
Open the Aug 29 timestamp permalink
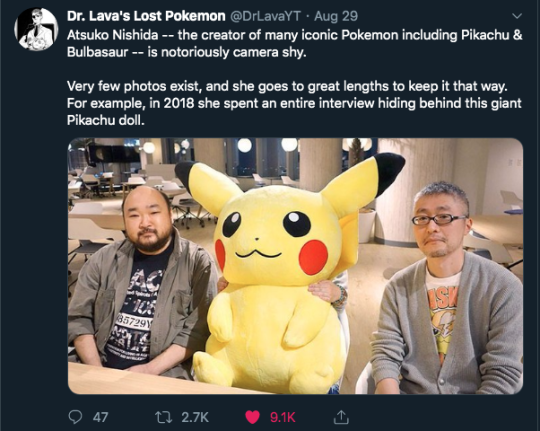click(x=336, y=16)
